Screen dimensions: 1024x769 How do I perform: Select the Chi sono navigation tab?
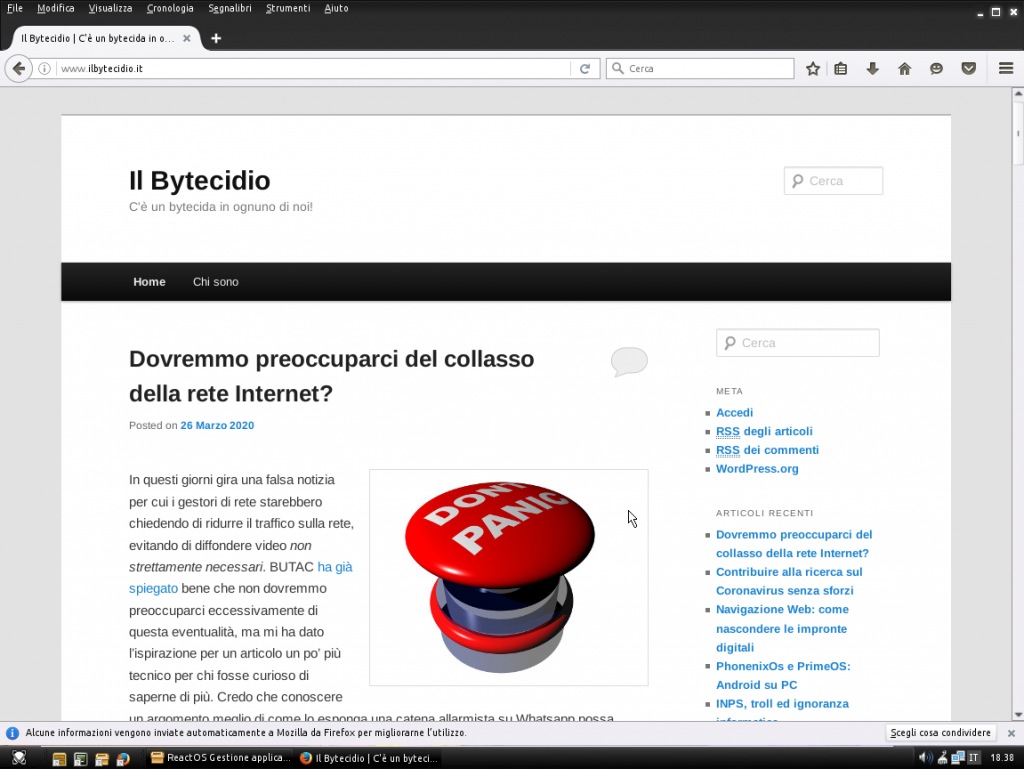coord(216,282)
